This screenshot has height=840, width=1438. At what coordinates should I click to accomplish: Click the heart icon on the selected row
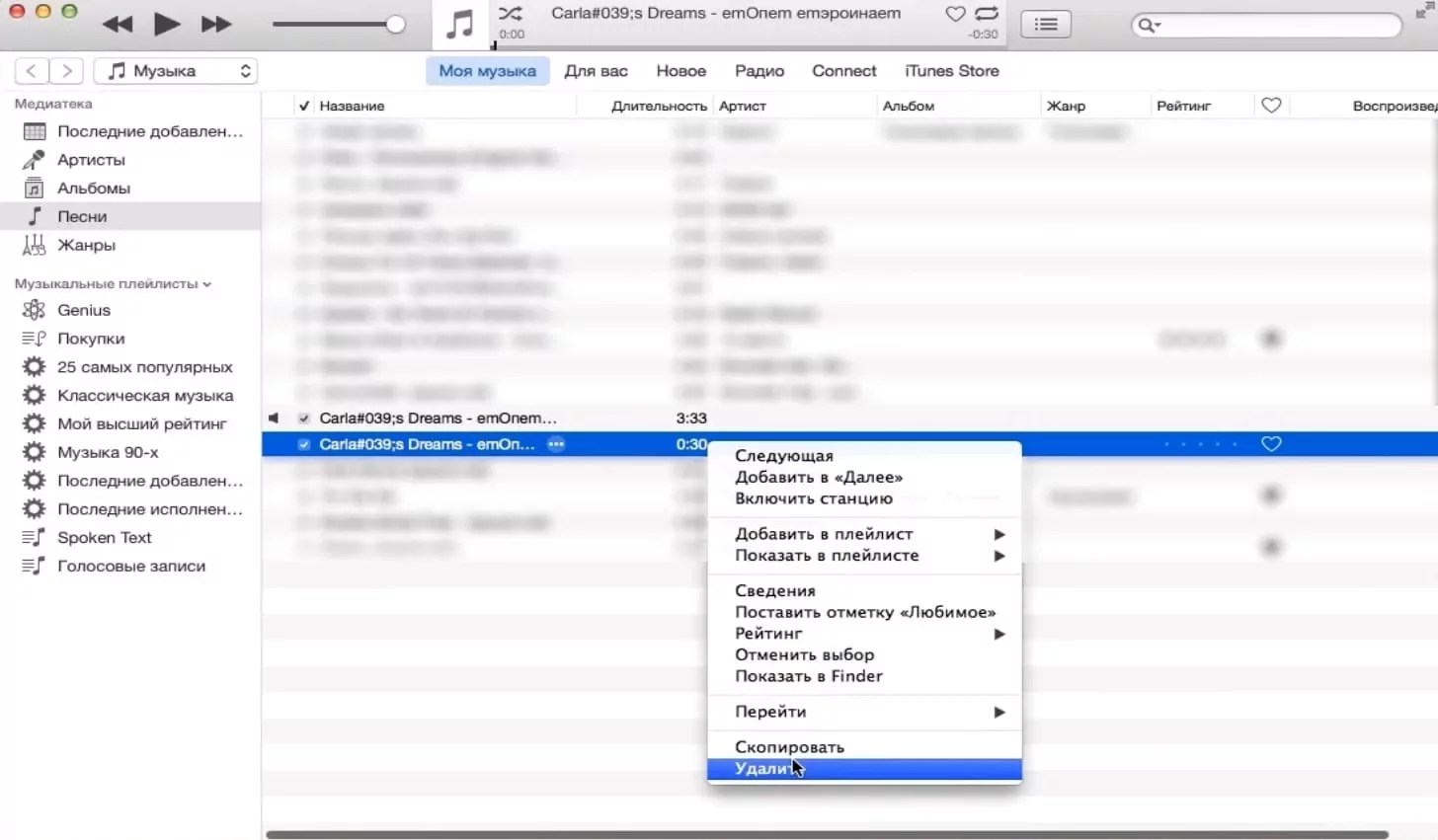coord(1271,444)
